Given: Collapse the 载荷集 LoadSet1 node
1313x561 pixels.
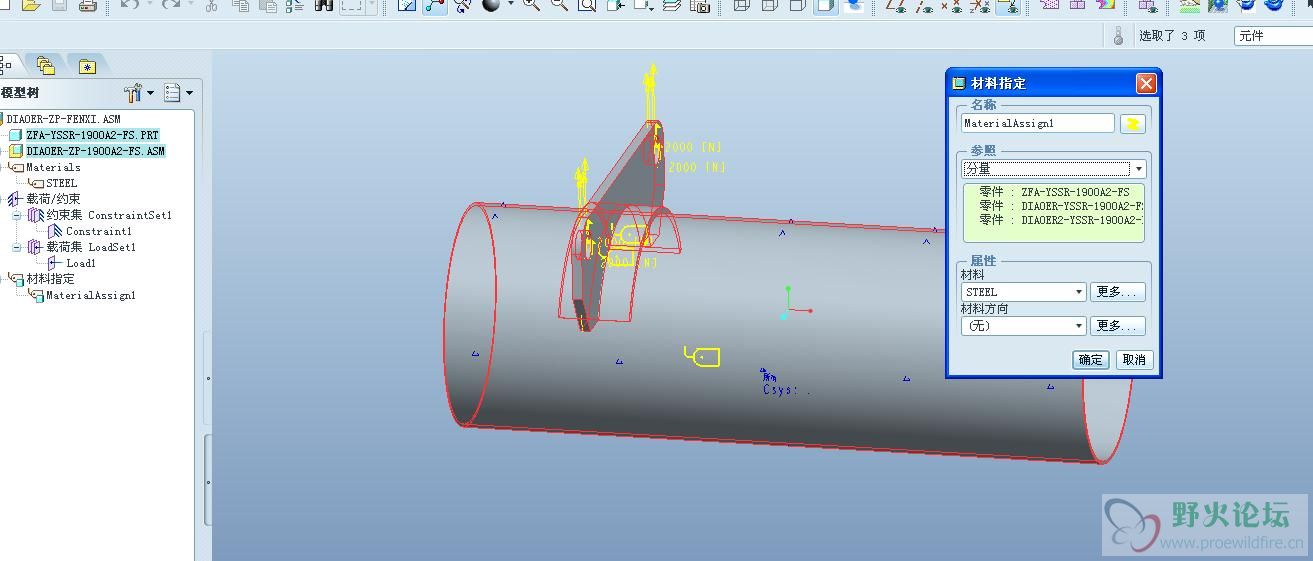Looking at the screenshot, I should (x=16, y=247).
